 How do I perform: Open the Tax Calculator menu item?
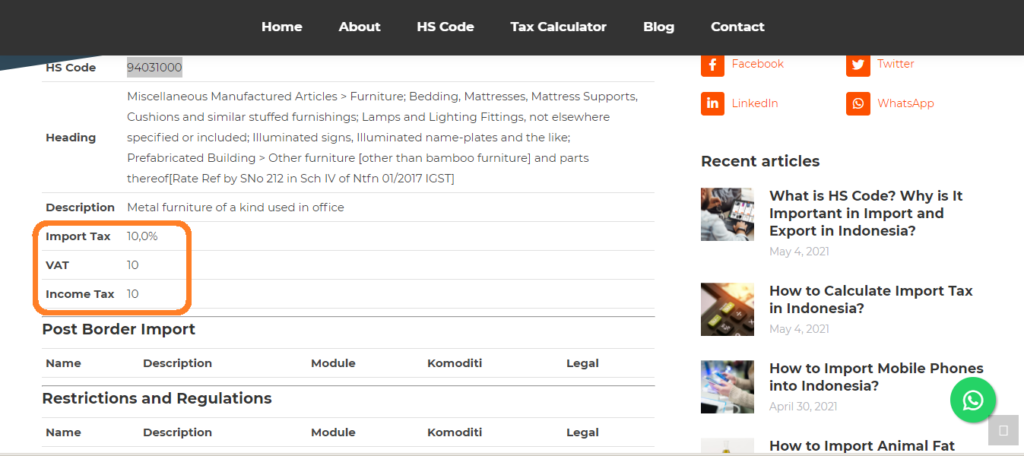[558, 27]
